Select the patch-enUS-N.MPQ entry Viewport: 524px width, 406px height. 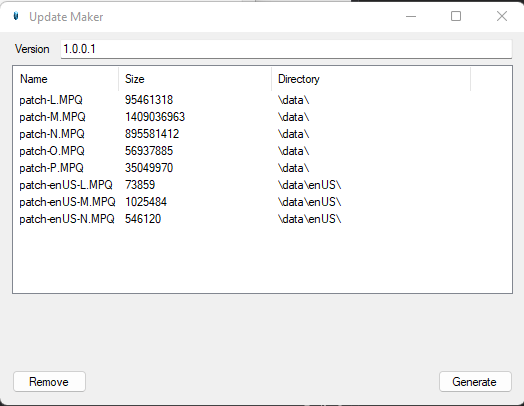click(67, 219)
